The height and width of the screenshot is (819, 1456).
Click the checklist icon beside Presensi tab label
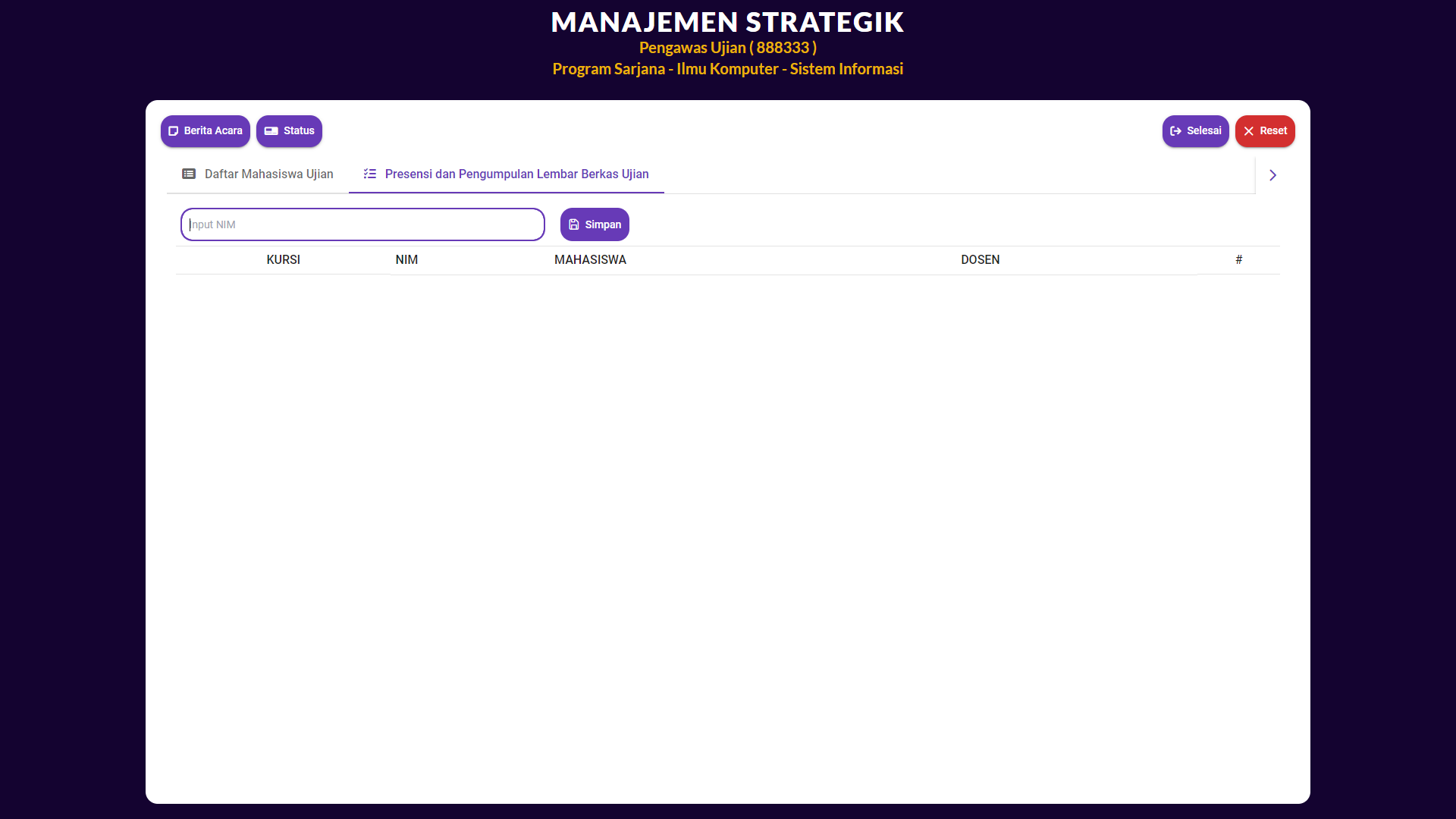click(x=370, y=174)
